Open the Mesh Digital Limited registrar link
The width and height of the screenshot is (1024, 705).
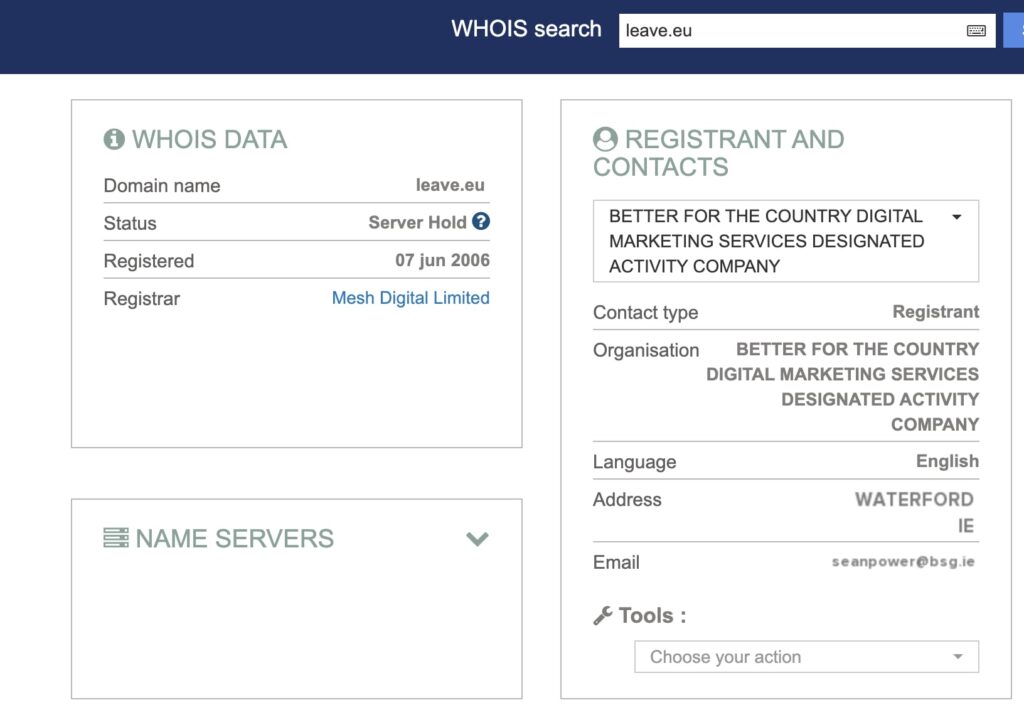tap(411, 298)
